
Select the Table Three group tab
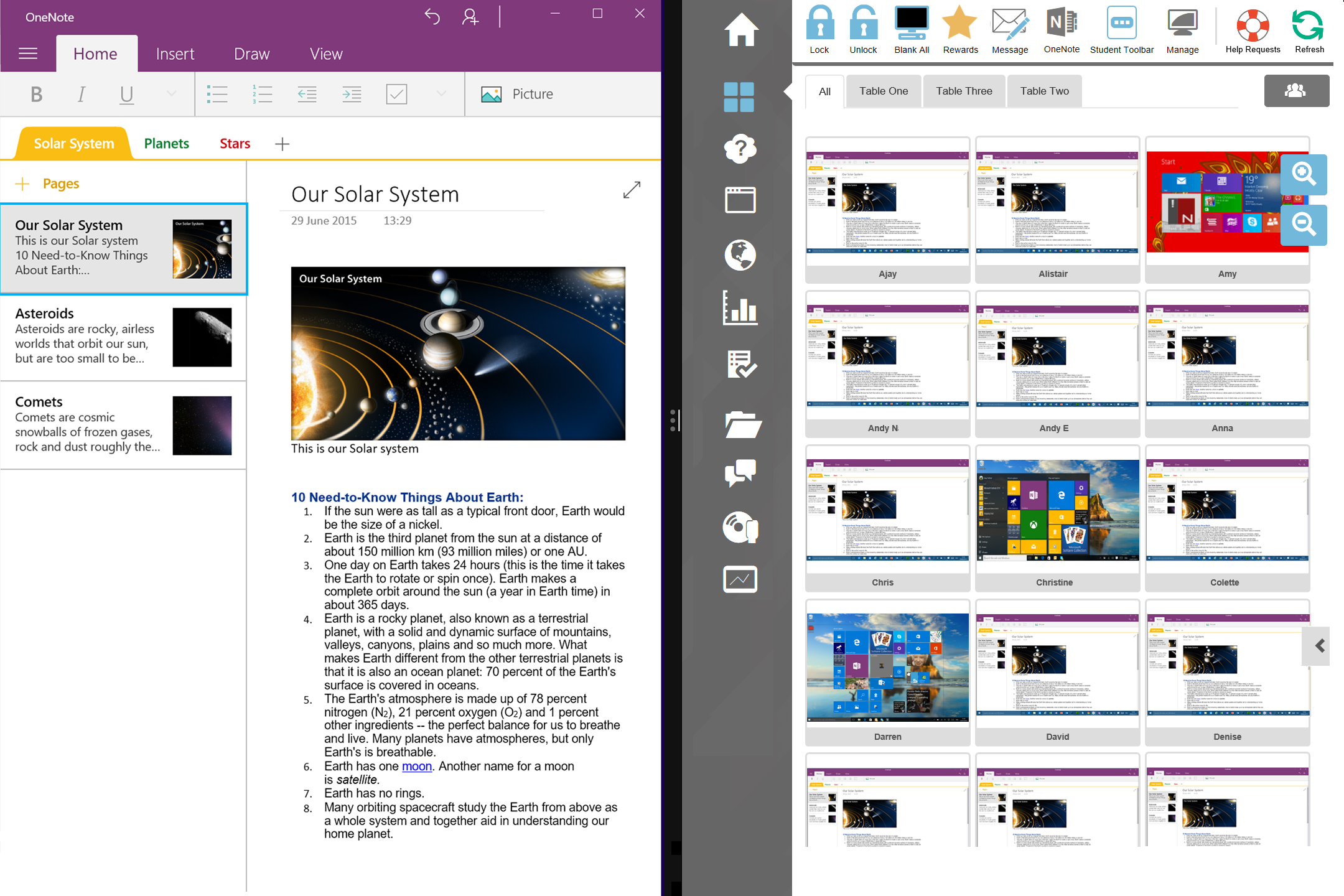click(x=964, y=91)
